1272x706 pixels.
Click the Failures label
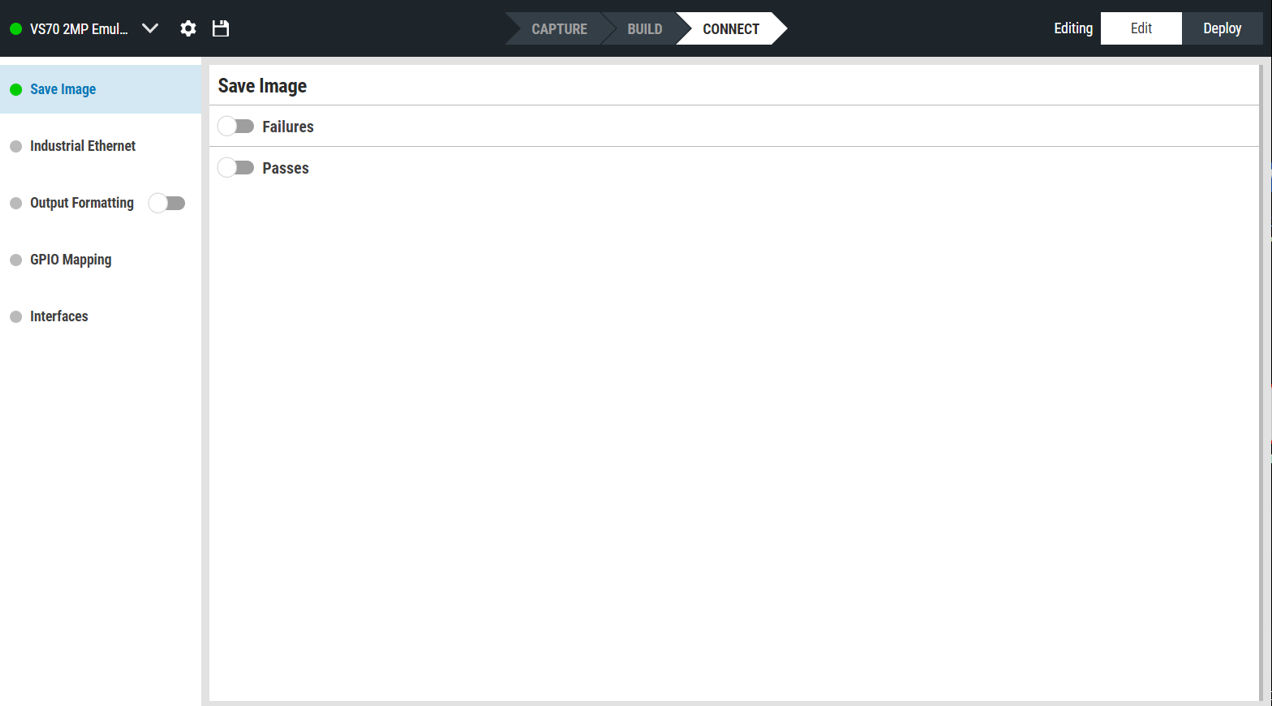pyautogui.click(x=288, y=127)
